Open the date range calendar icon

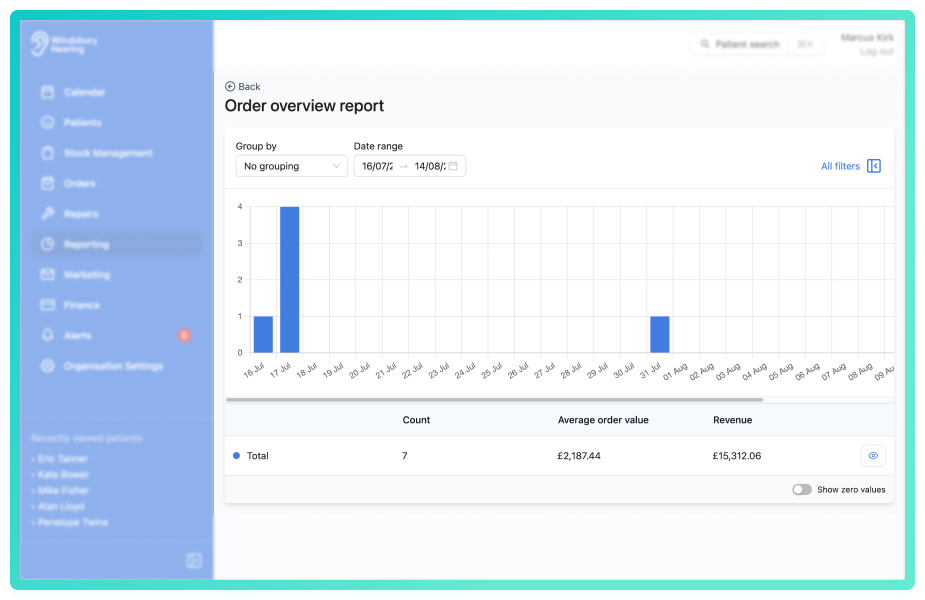(454, 166)
